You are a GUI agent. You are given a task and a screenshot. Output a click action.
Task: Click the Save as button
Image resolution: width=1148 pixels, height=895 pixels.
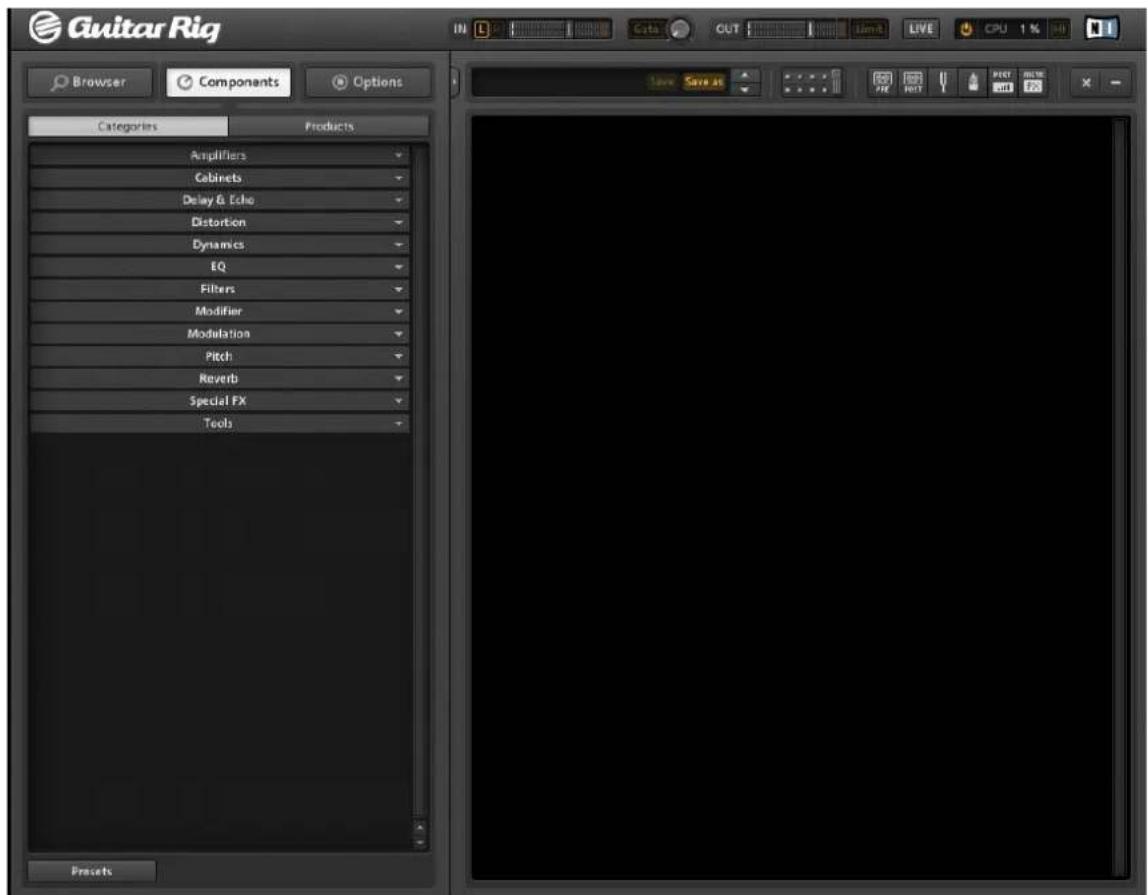(x=704, y=82)
